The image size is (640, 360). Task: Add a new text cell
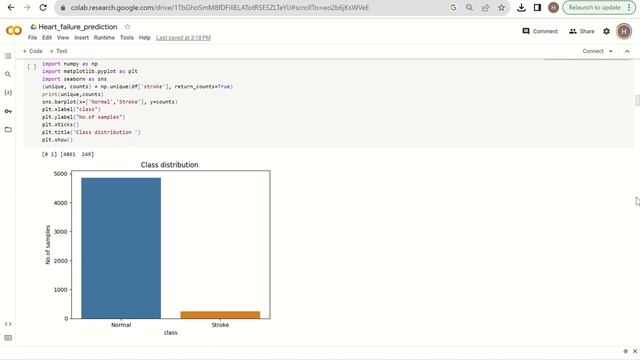pos(58,51)
